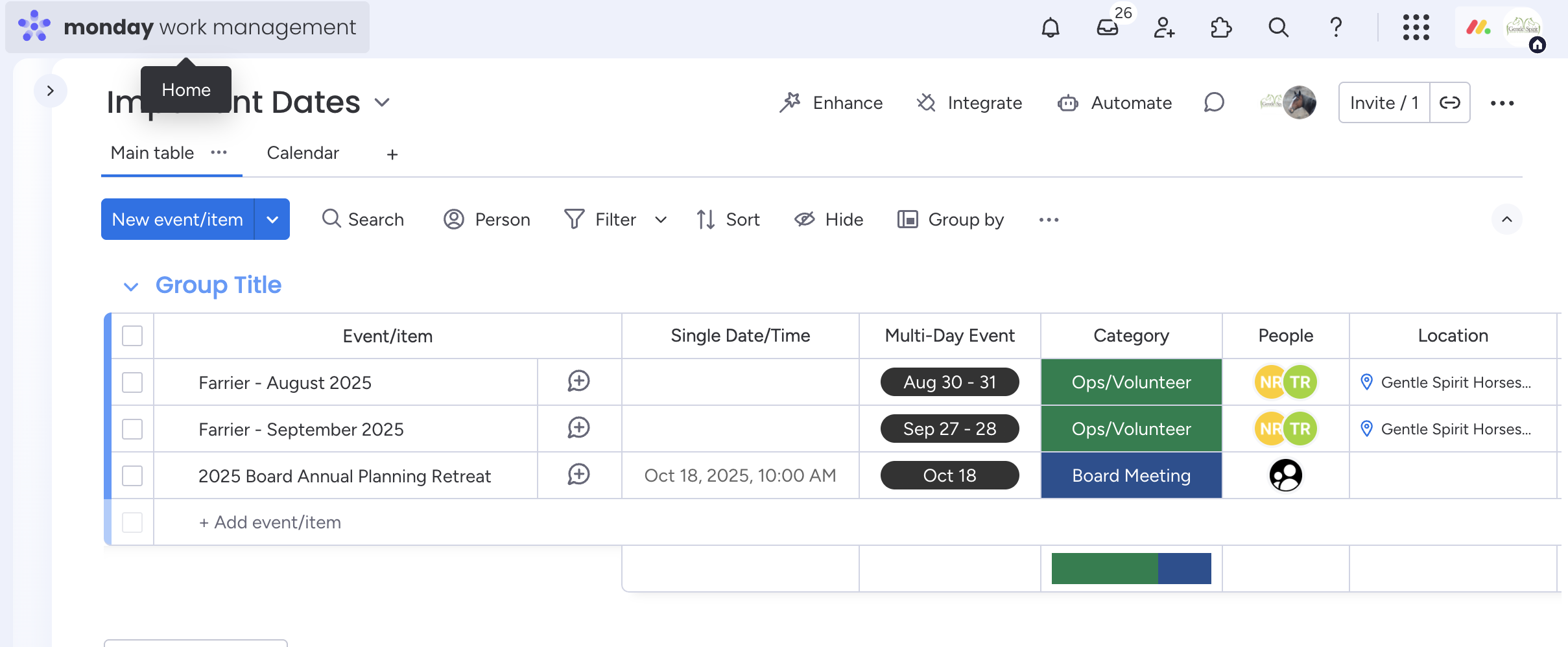This screenshot has width=1568, height=647.
Task: Click the green Ops/Volunteer summary bar segment
Action: pos(1104,569)
